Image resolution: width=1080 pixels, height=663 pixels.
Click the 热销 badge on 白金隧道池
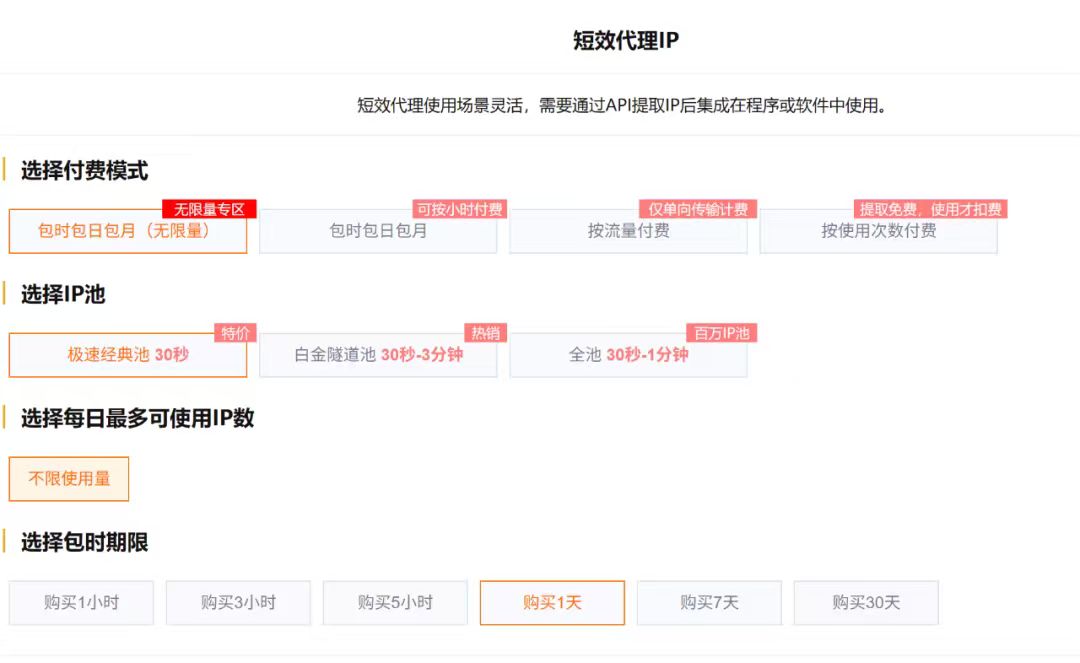[x=485, y=333]
